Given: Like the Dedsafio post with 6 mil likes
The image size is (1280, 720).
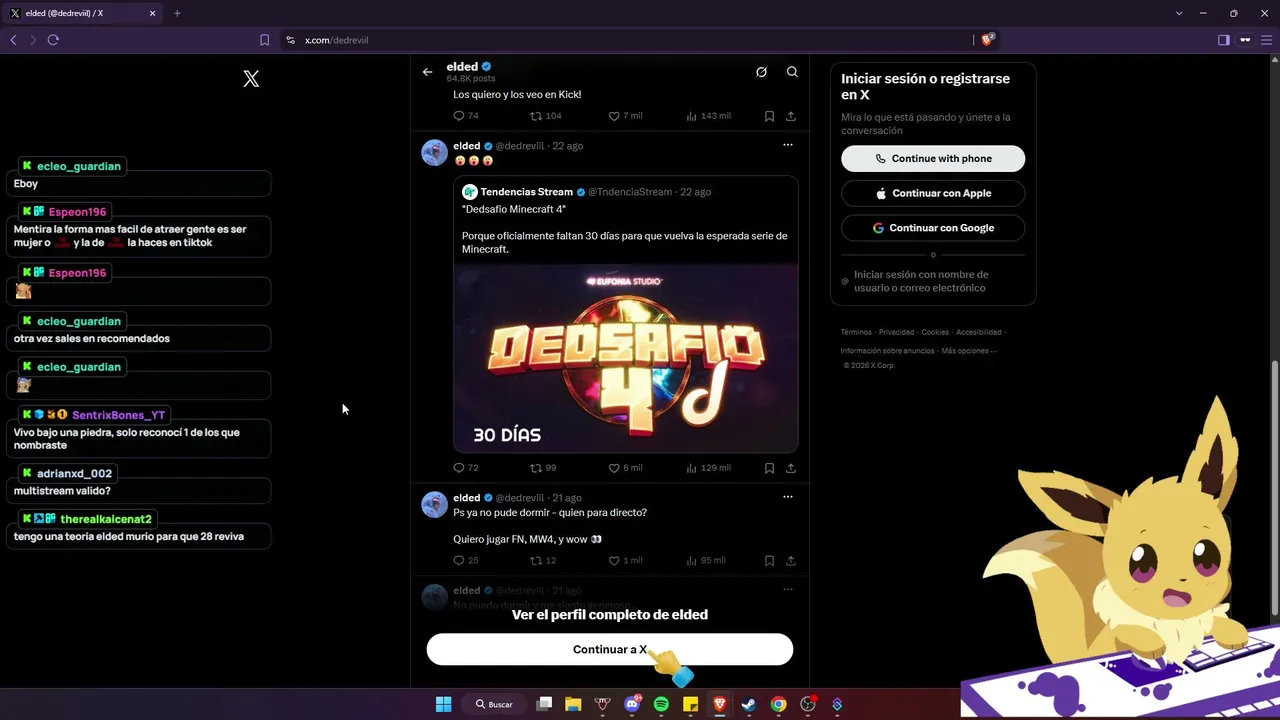Looking at the screenshot, I should coord(625,468).
